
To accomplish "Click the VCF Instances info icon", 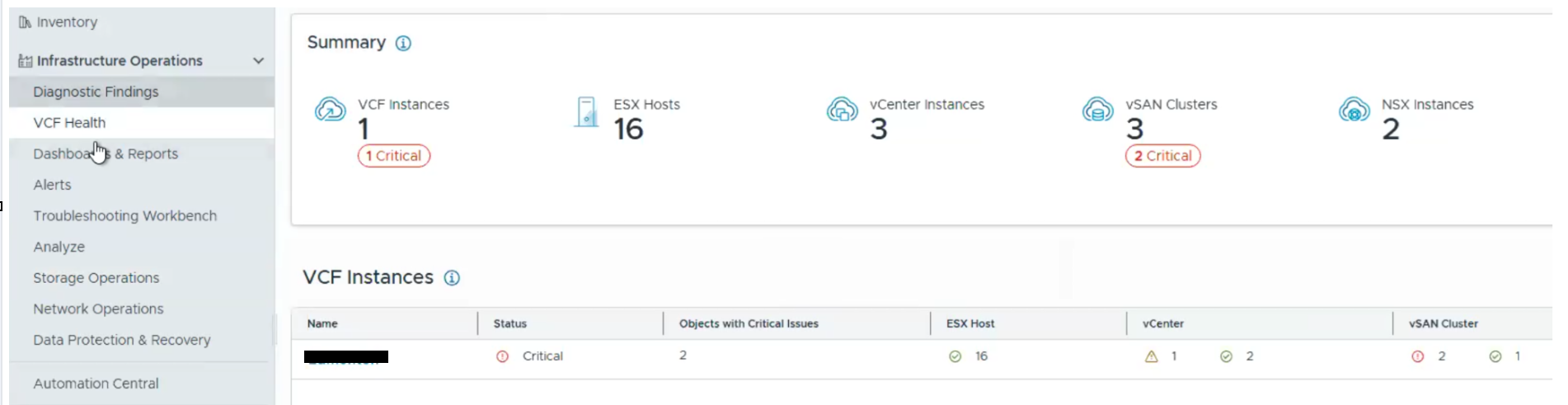I will point(452,278).
